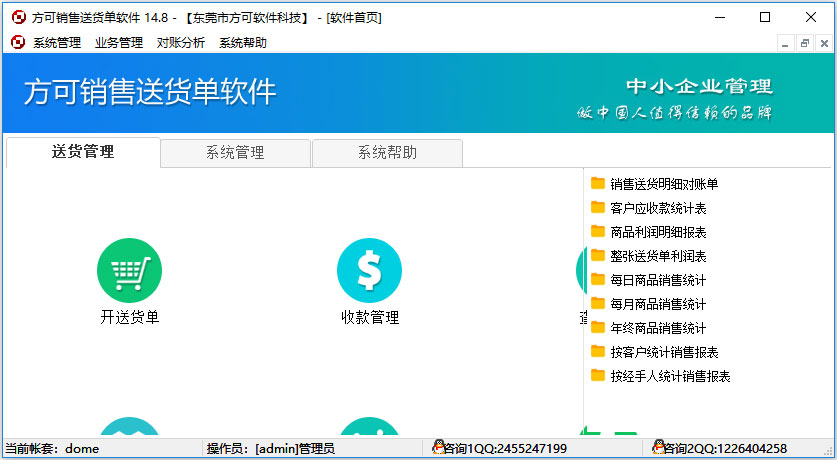Click folder icon beside 销售送货明细对账单
The width and height of the screenshot is (837, 460).
(598, 184)
